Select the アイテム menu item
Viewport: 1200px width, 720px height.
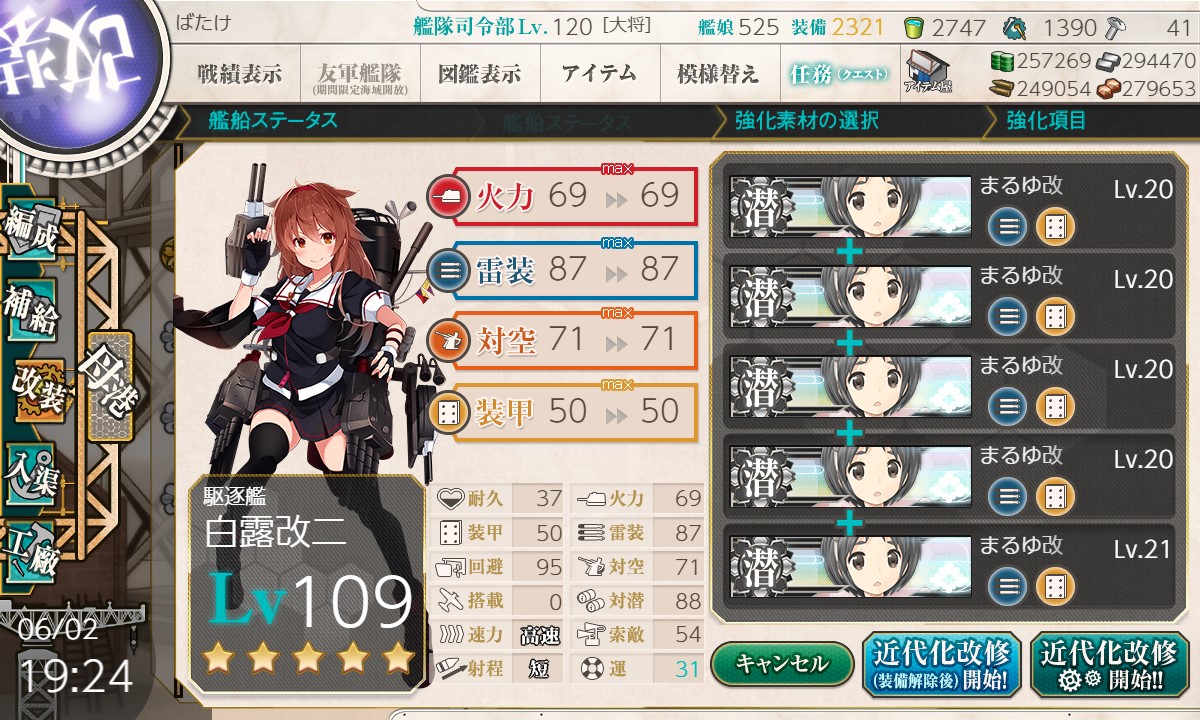click(599, 73)
